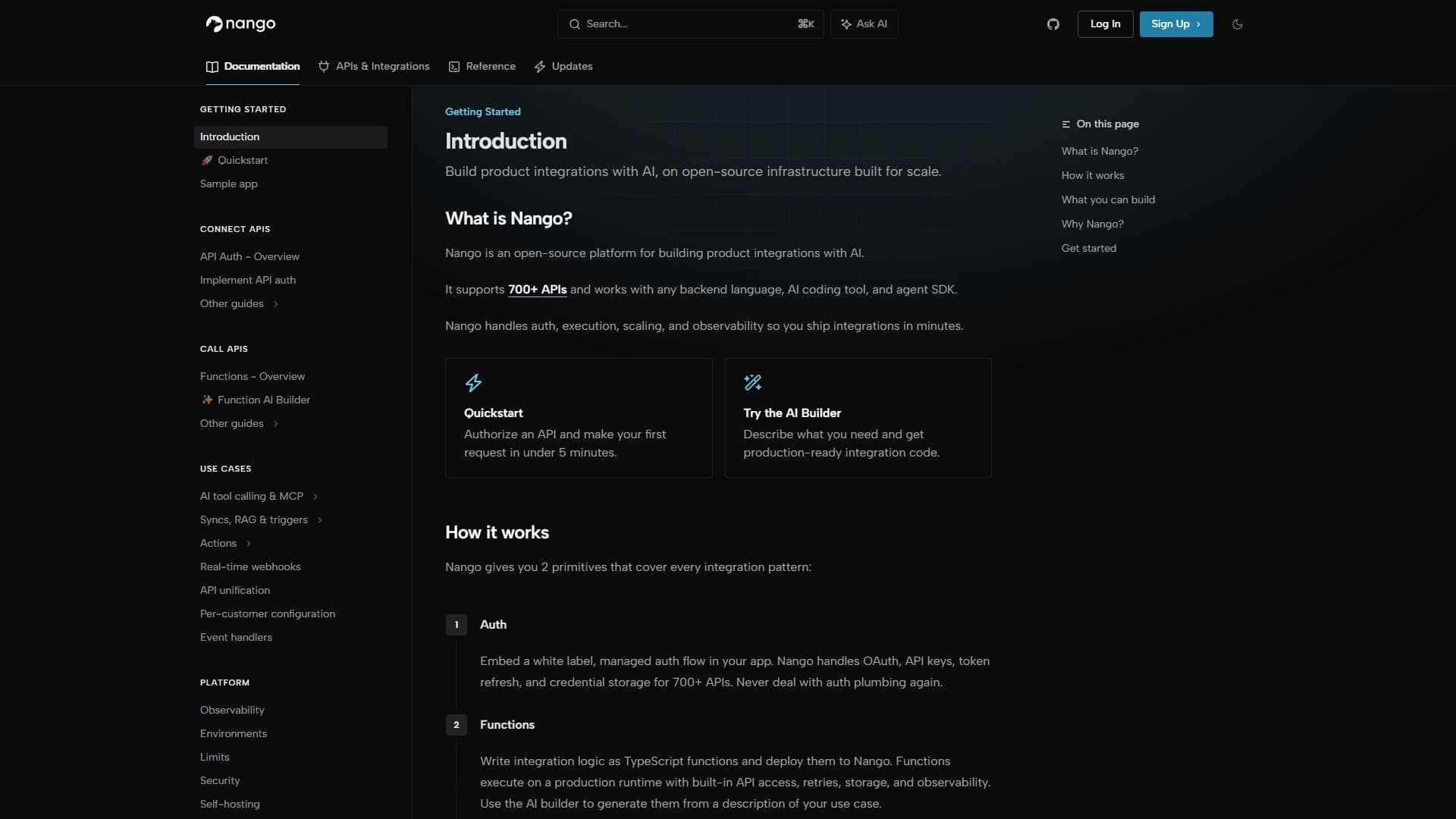Screen dimensions: 1456x819
Task: Click the Documentation book icon
Action: point(212,67)
